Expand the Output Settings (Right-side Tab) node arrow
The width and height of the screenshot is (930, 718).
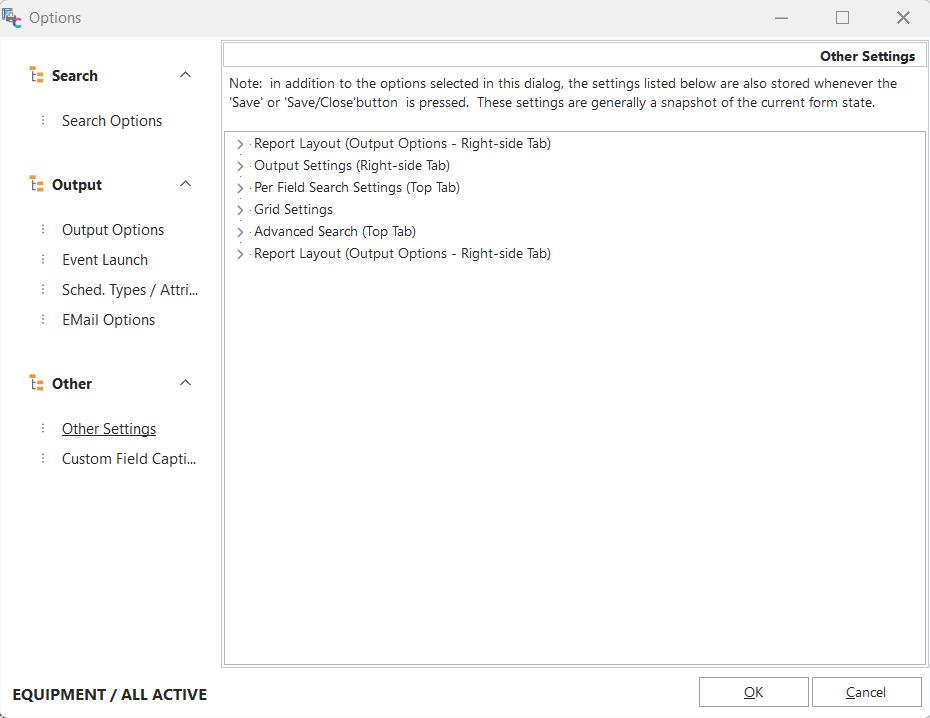coord(240,166)
